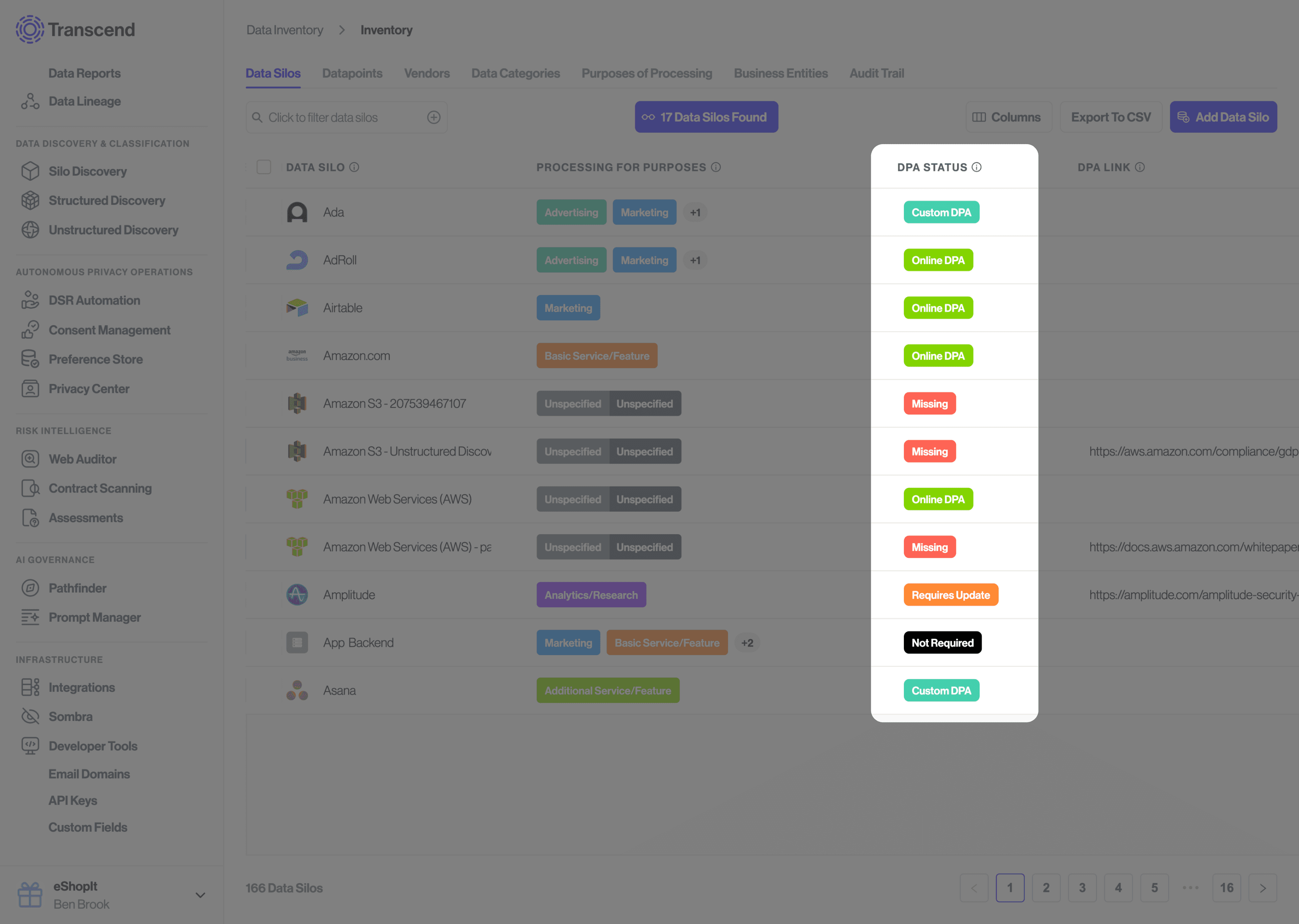The height and width of the screenshot is (924, 1299).
Task: Switch to the Data Categories tab
Action: (x=515, y=73)
